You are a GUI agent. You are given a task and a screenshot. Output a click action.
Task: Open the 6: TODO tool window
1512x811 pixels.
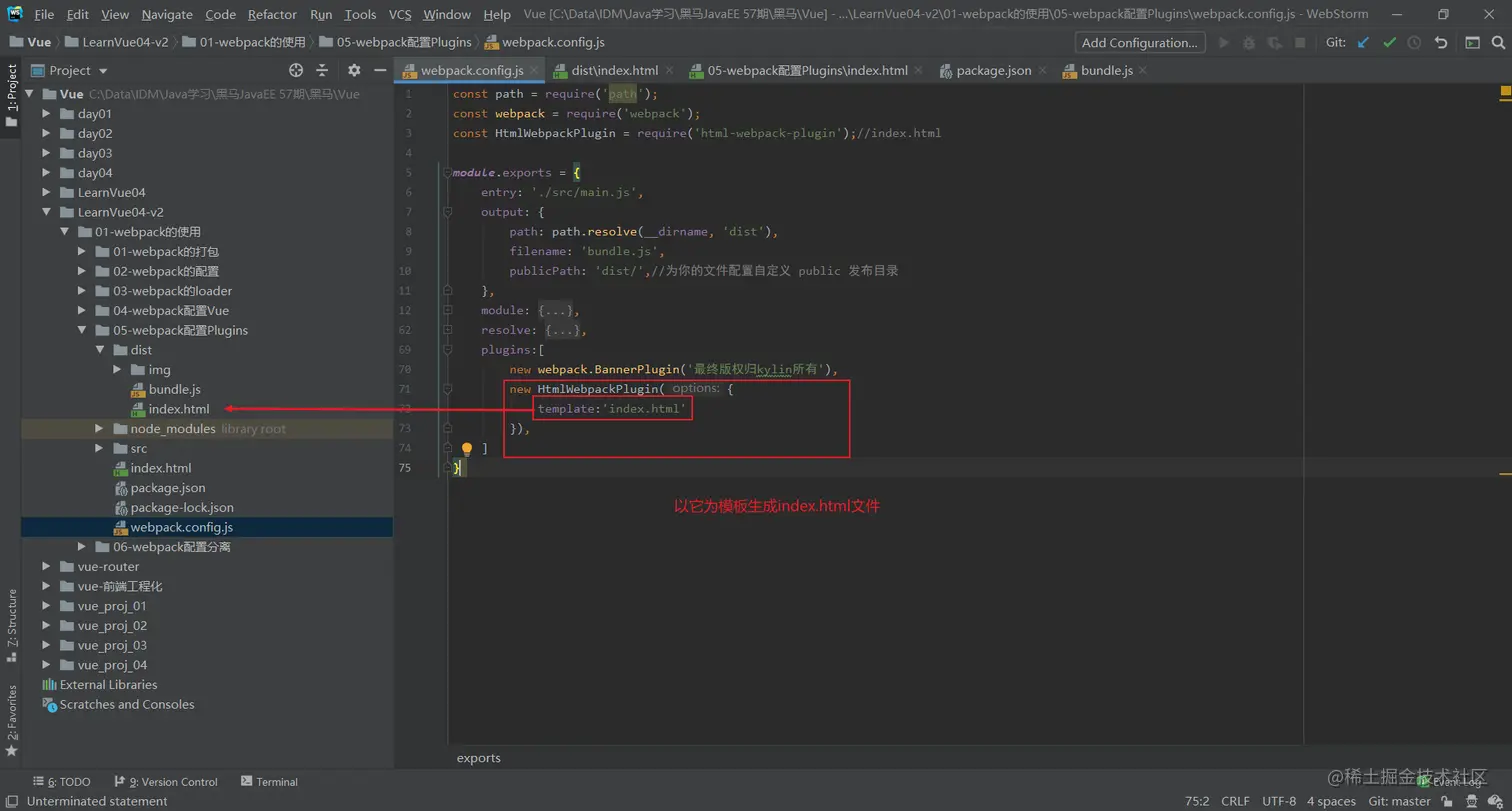pos(60,782)
